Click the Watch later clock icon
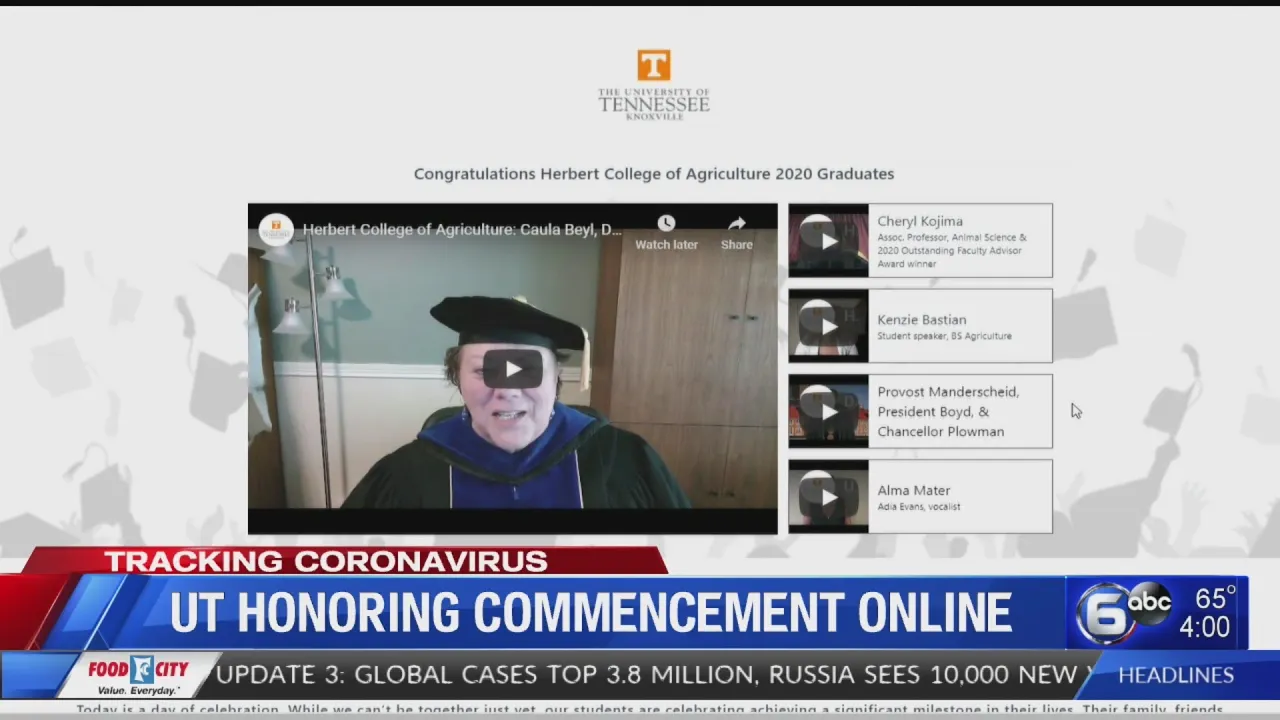 pyautogui.click(x=666, y=223)
